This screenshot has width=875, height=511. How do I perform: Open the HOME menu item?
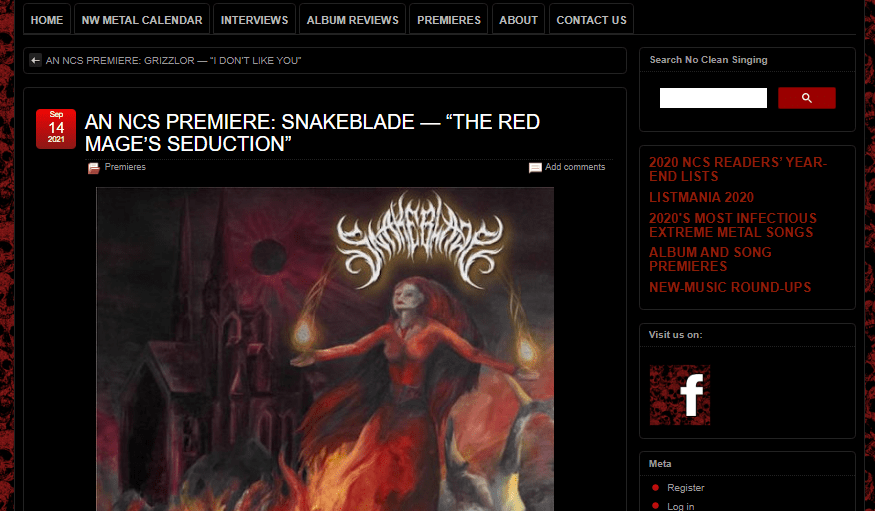coord(47,20)
